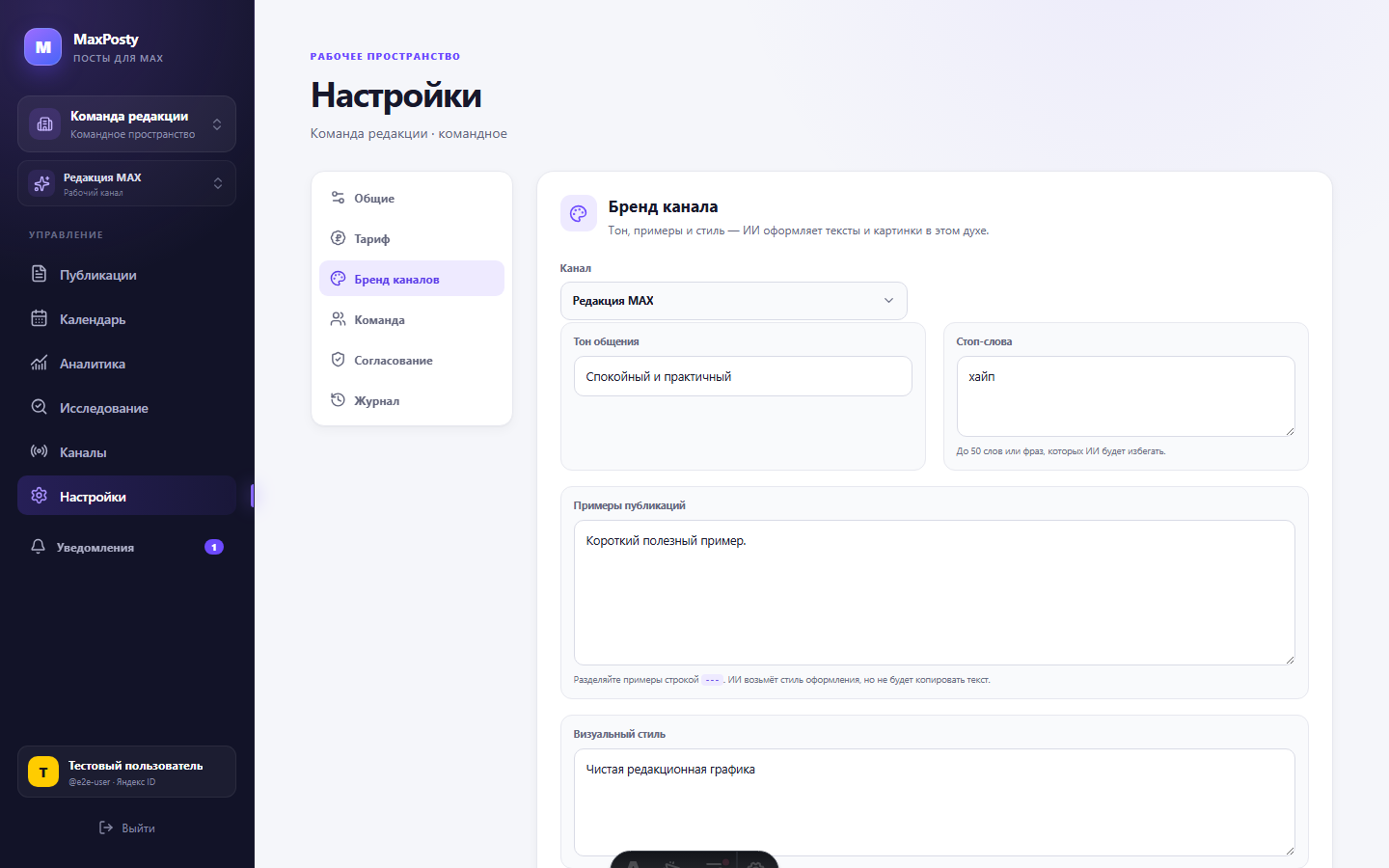Open the Согласование settings section
The height and width of the screenshot is (868, 1389).
pyautogui.click(x=412, y=360)
